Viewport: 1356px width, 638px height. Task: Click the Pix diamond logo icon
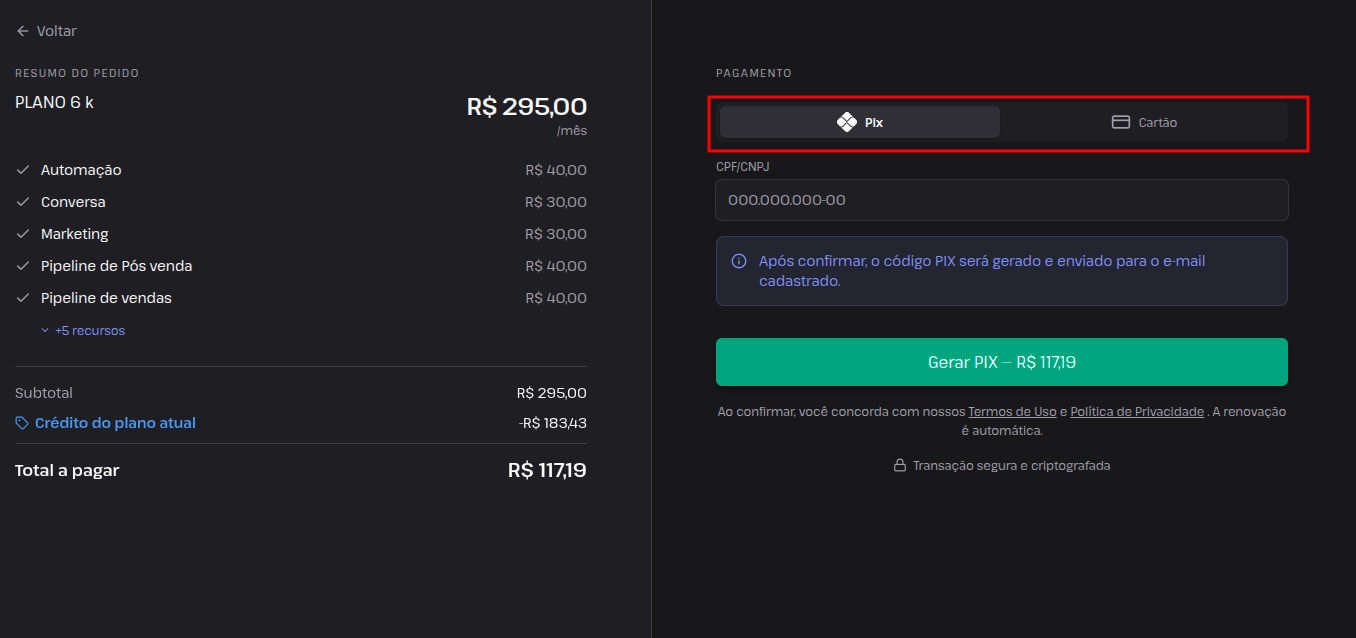point(847,122)
